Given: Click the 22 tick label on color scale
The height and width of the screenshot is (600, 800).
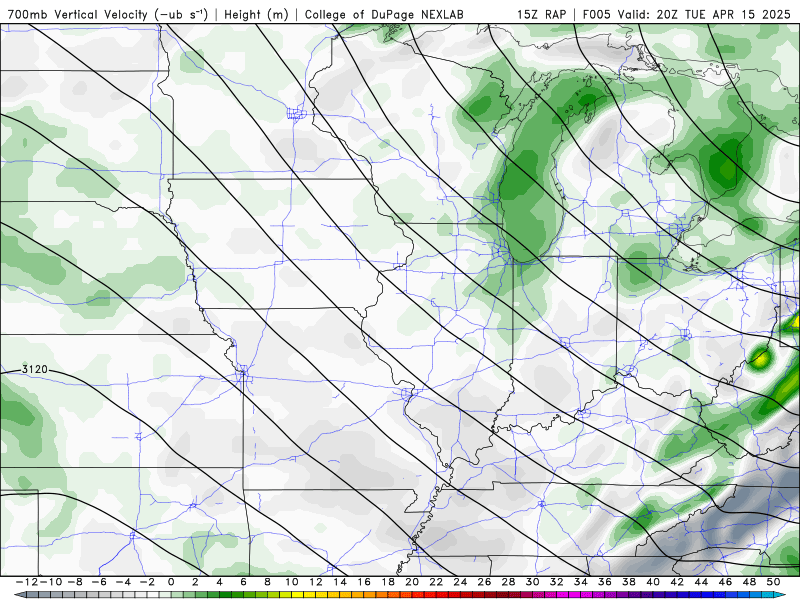Looking at the screenshot, I should [436, 582].
